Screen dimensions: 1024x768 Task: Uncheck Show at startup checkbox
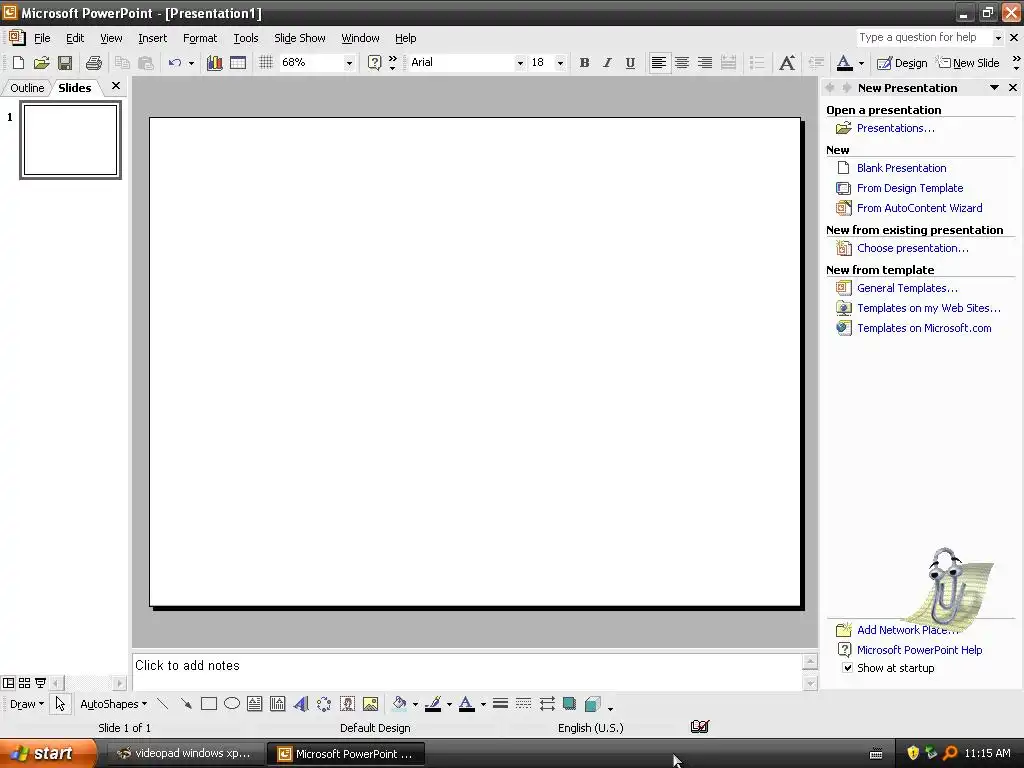(847, 667)
